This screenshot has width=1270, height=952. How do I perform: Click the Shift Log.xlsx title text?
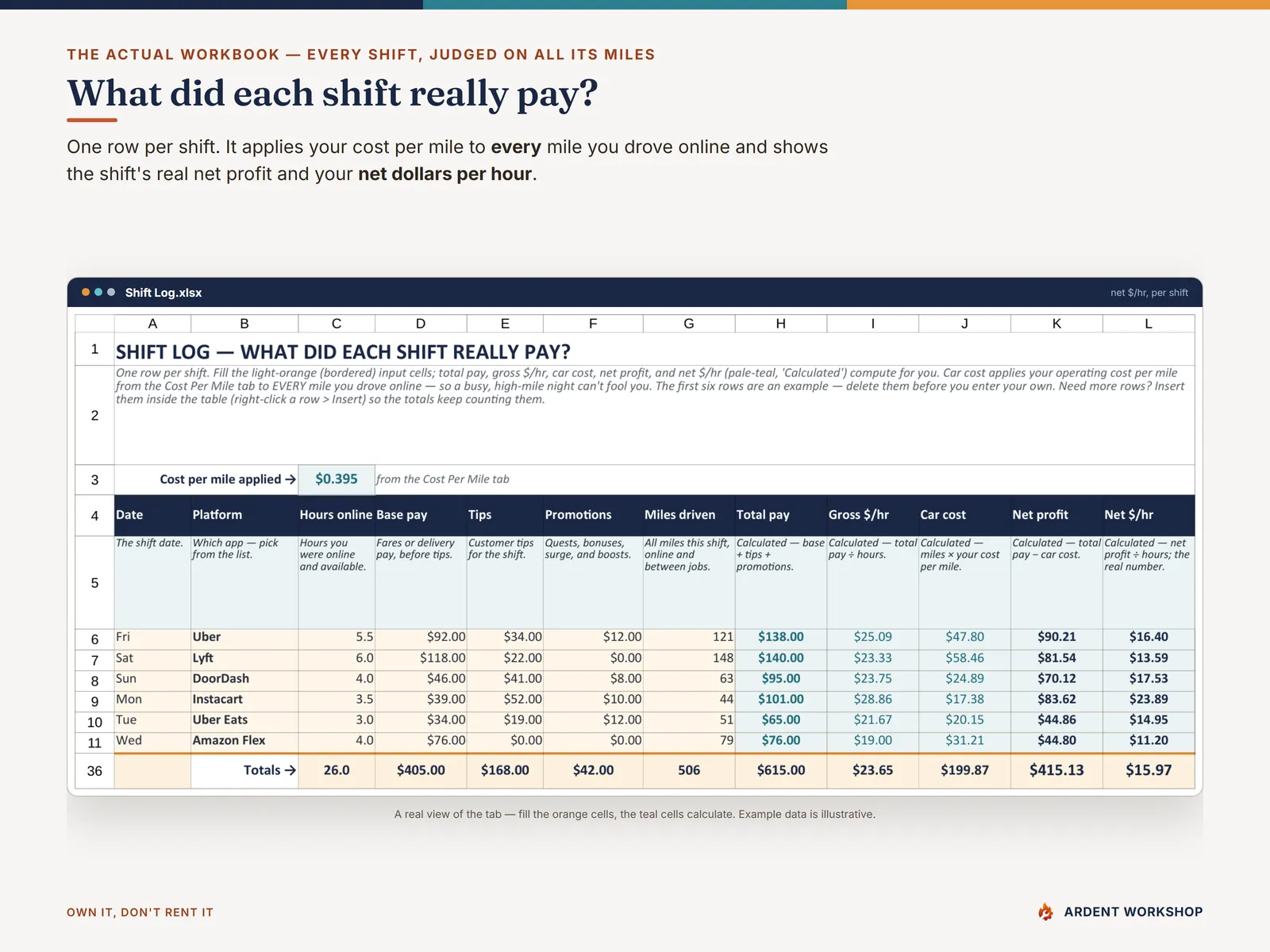pyautogui.click(x=164, y=293)
